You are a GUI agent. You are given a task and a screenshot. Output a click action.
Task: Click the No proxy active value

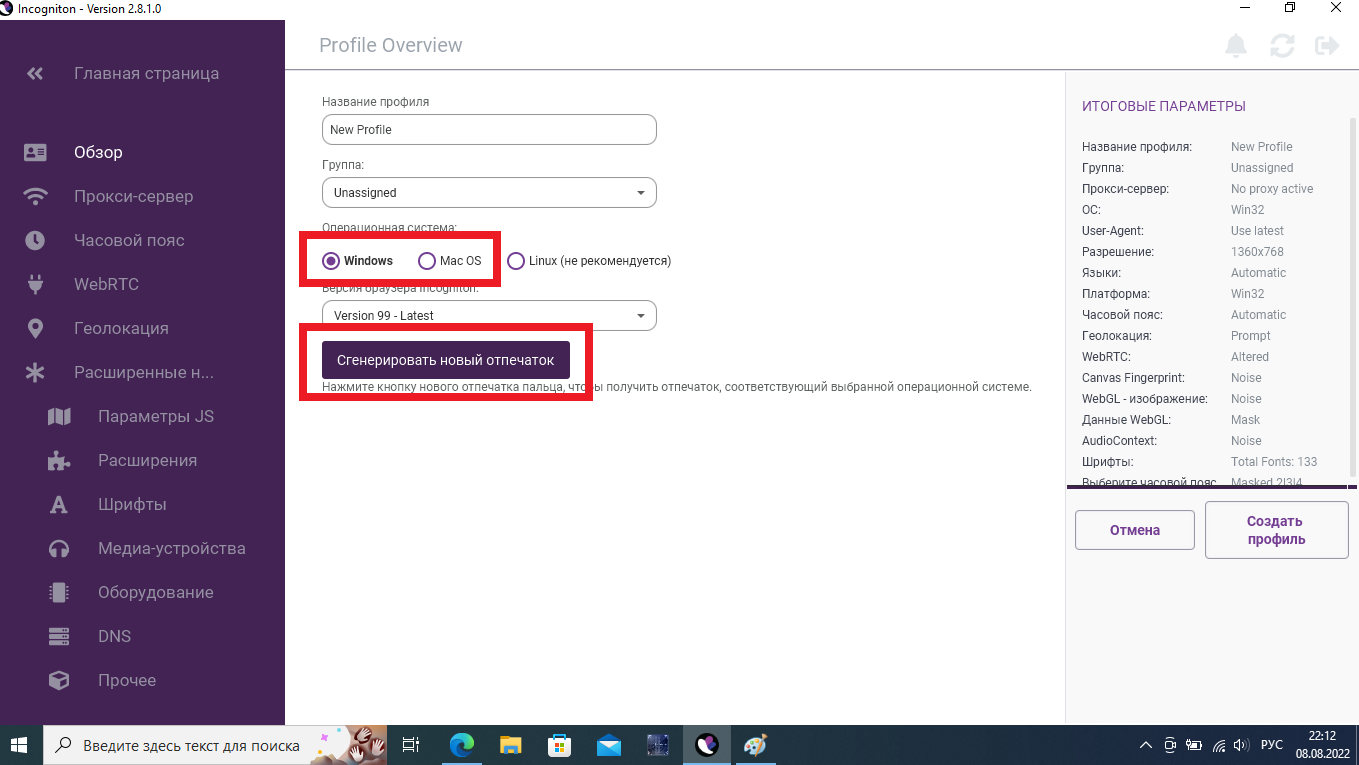tap(1272, 189)
